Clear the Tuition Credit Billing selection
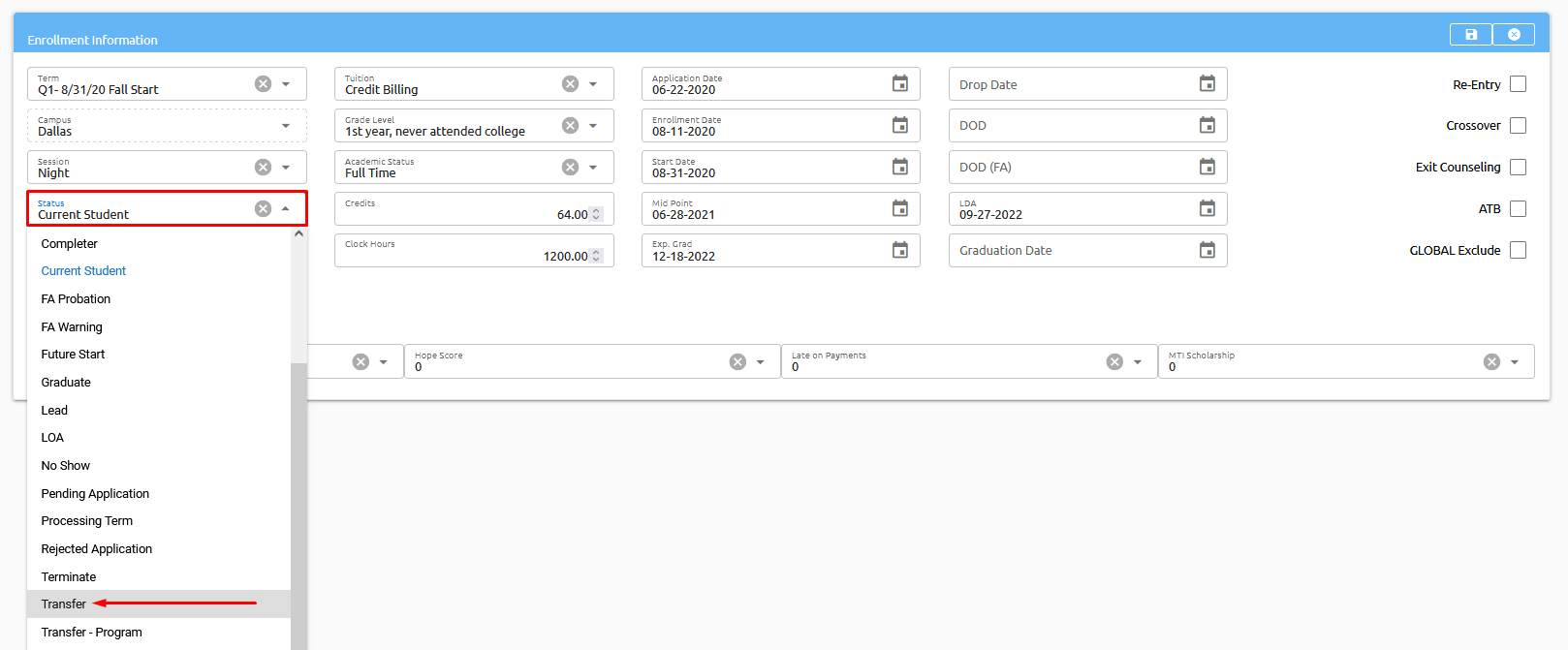The height and width of the screenshot is (650, 1568). [570, 84]
